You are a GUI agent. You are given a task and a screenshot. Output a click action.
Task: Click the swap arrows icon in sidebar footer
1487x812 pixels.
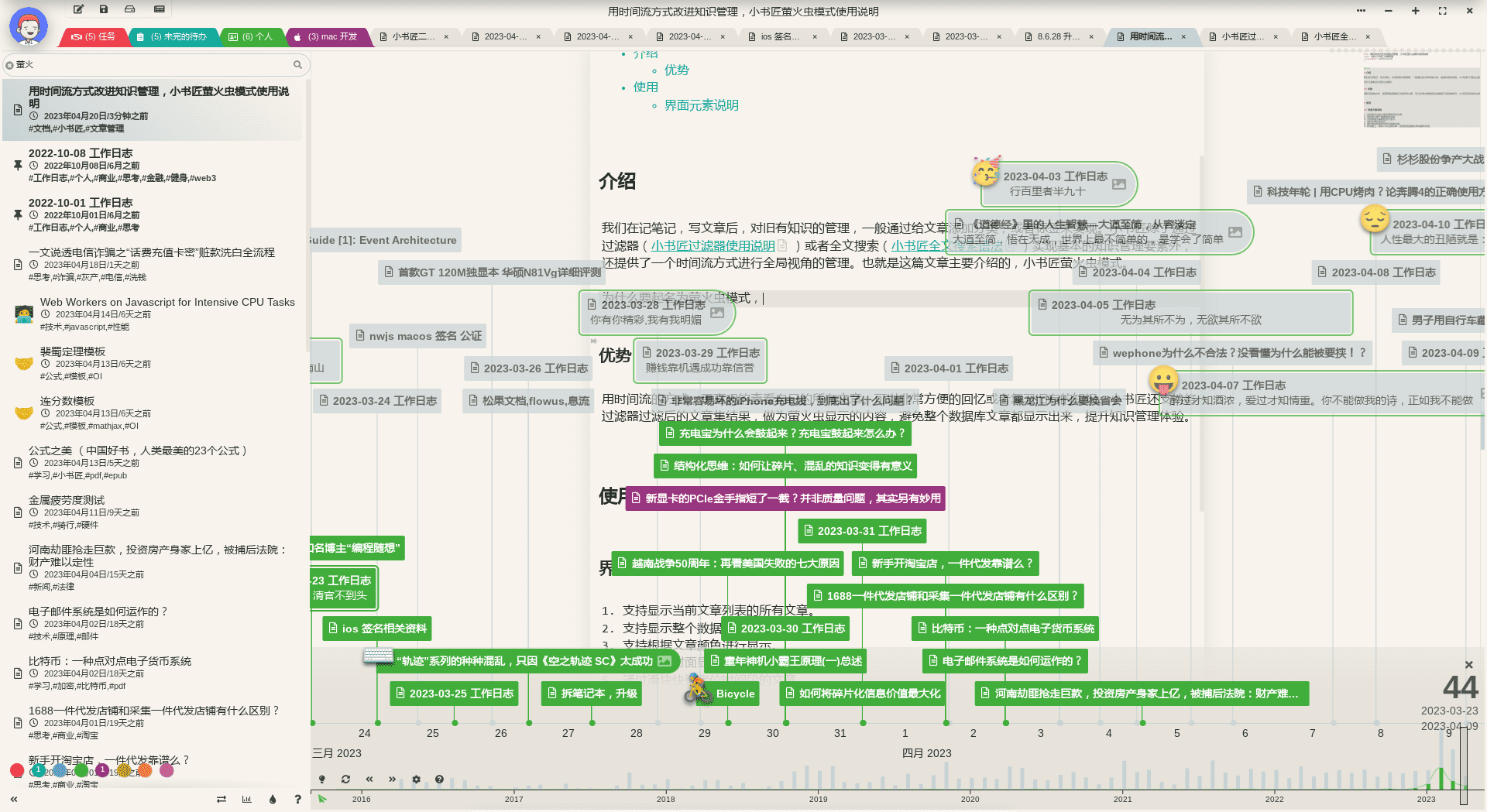click(x=222, y=799)
